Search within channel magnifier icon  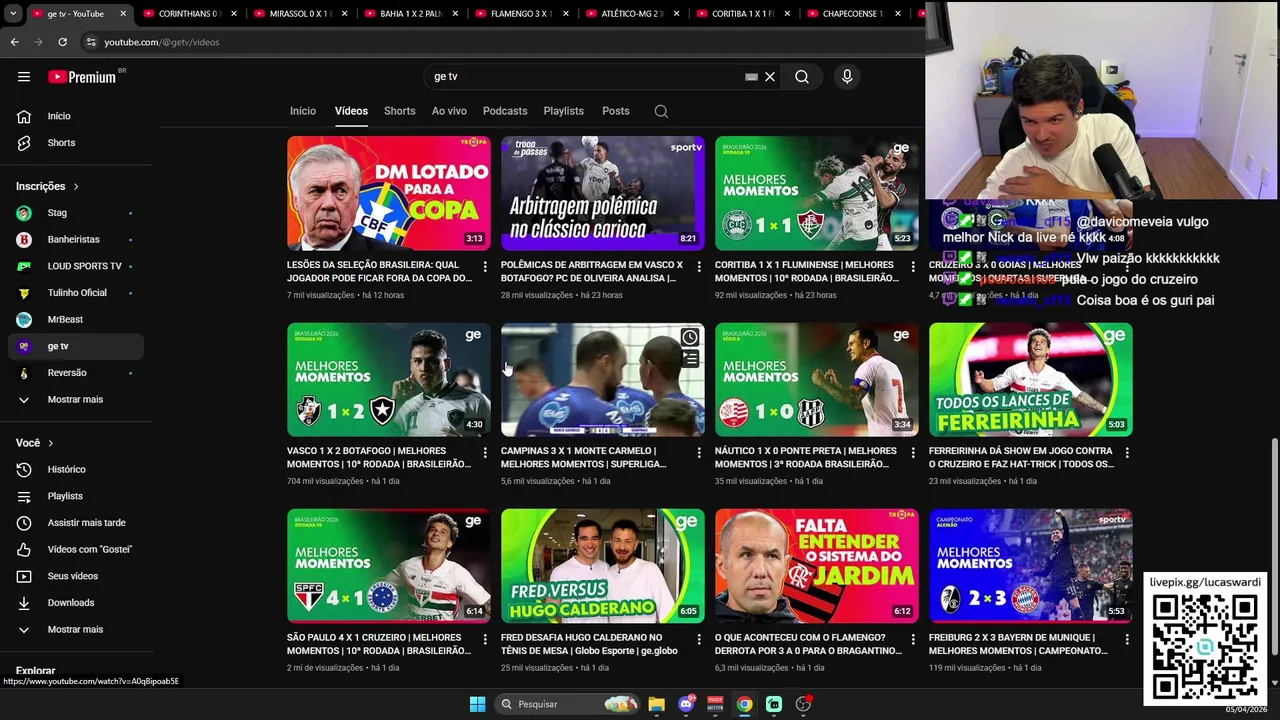(x=661, y=111)
